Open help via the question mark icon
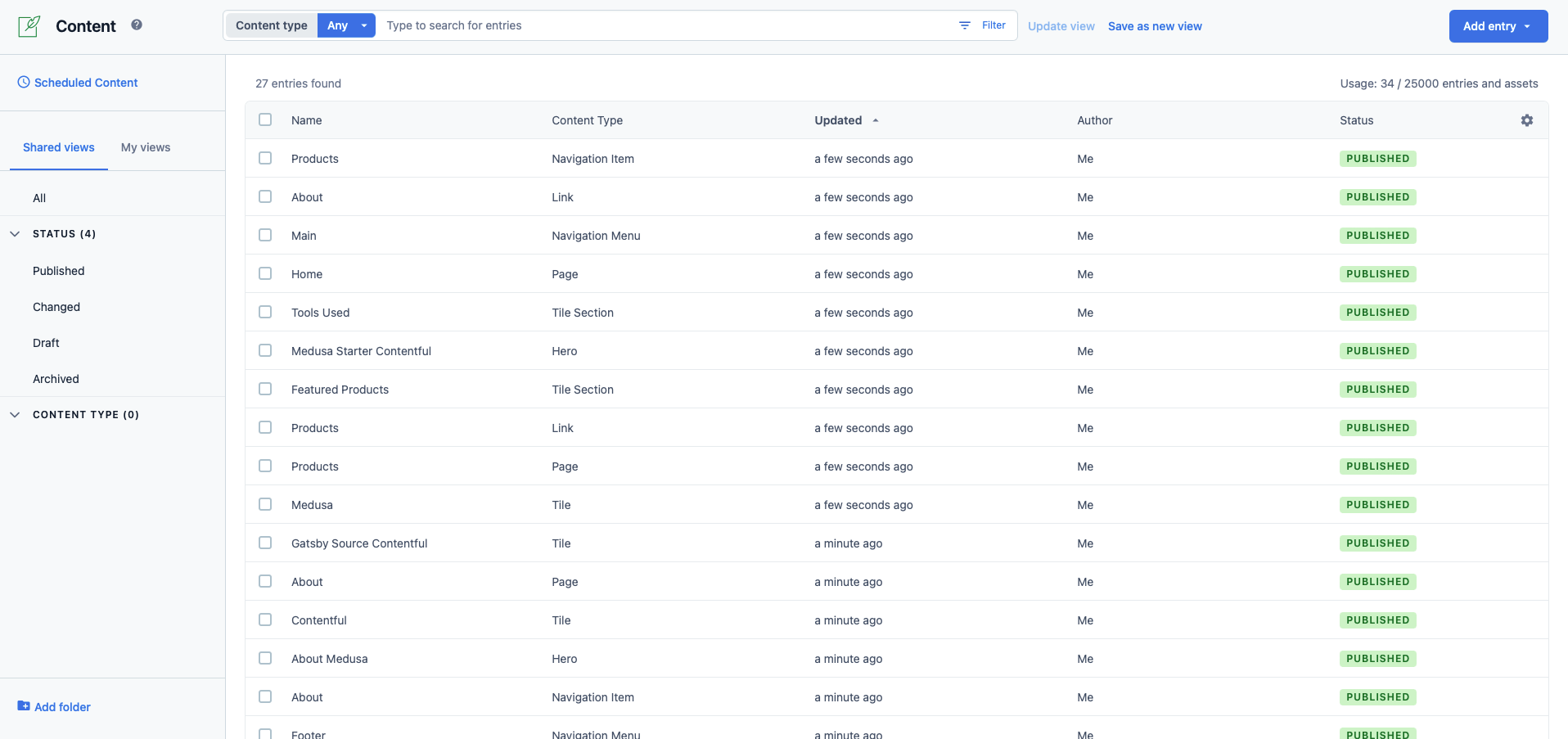Screen dimensions: 1568x739 [137, 25]
